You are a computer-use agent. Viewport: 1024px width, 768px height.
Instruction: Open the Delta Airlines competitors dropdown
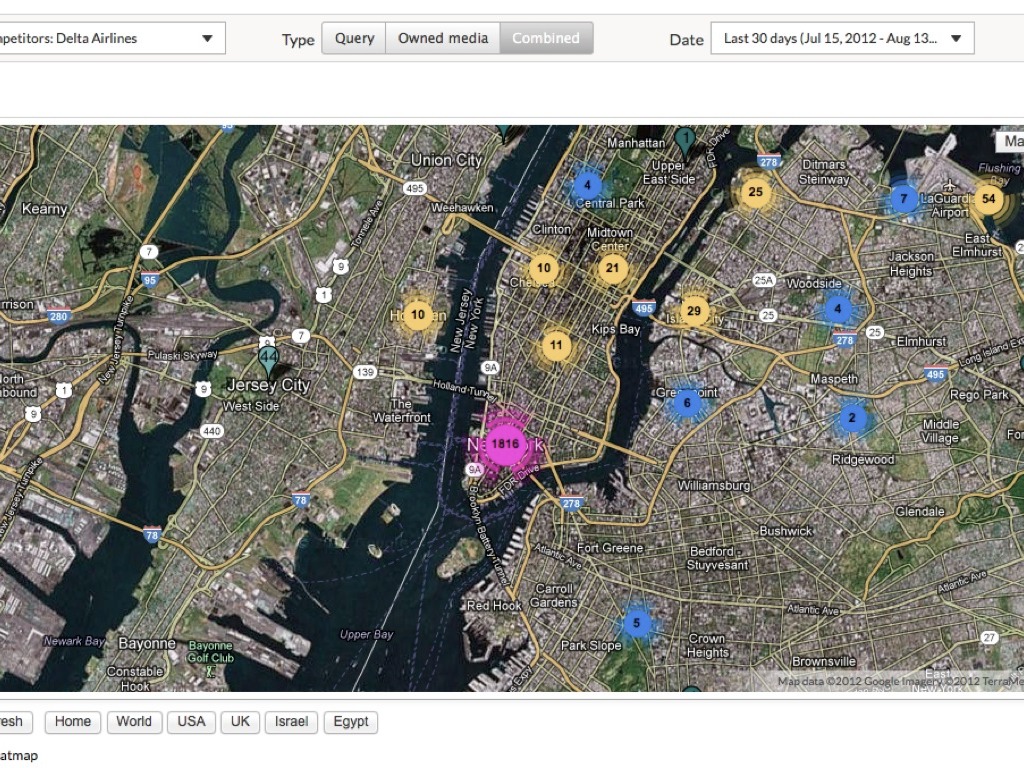point(112,39)
